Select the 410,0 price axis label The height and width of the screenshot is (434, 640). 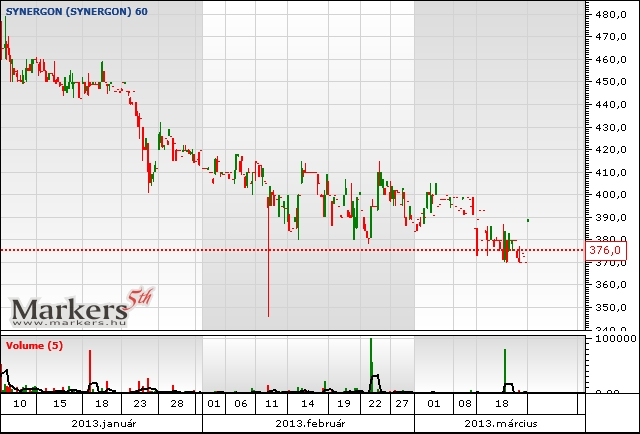click(611, 172)
